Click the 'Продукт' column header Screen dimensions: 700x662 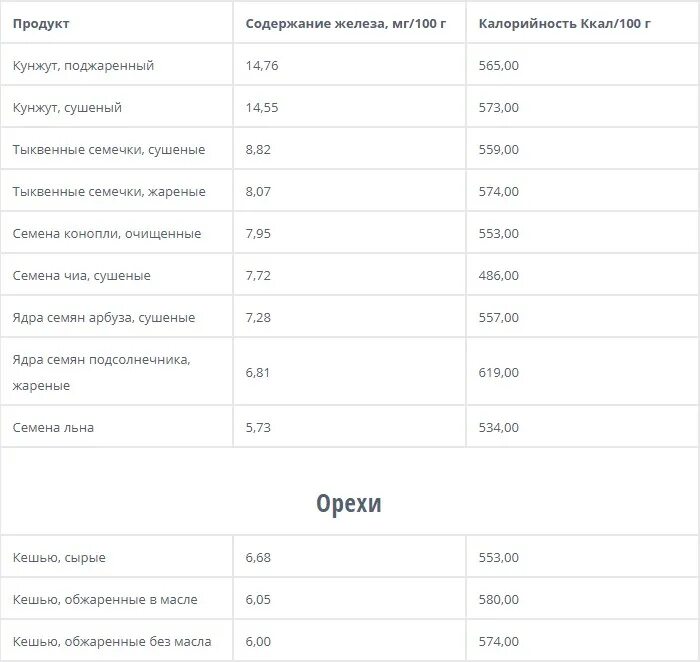41,24
